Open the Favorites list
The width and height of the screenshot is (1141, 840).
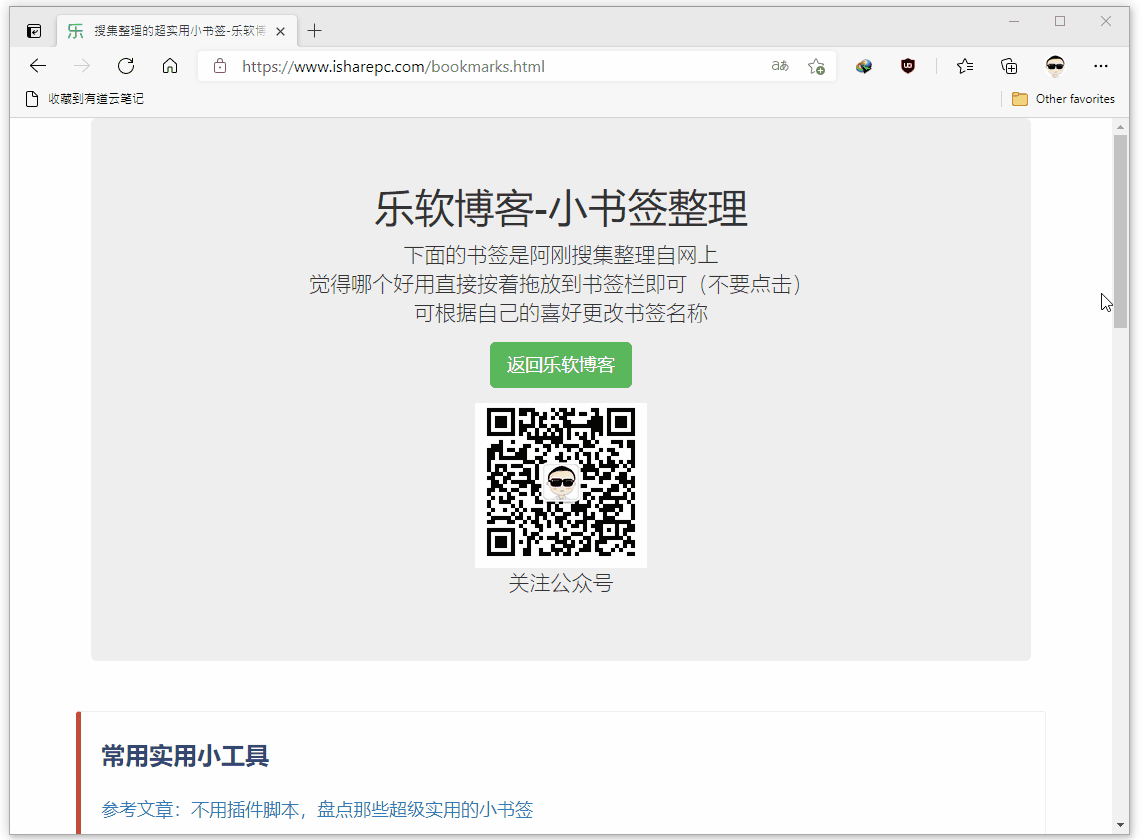(965, 66)
